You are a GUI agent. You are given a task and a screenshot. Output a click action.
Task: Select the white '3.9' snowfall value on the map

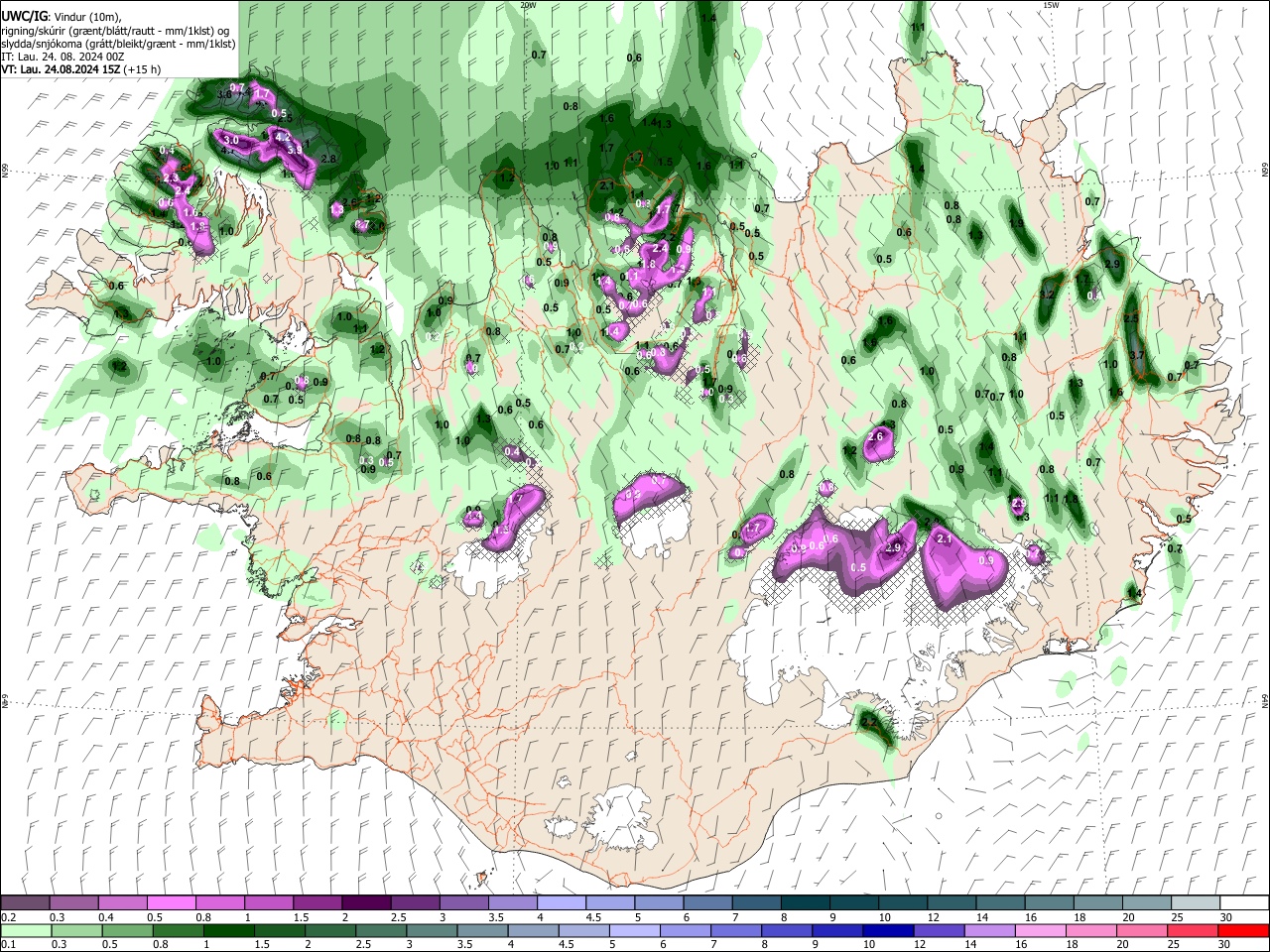pyautogui.click(x=295, y=150)
